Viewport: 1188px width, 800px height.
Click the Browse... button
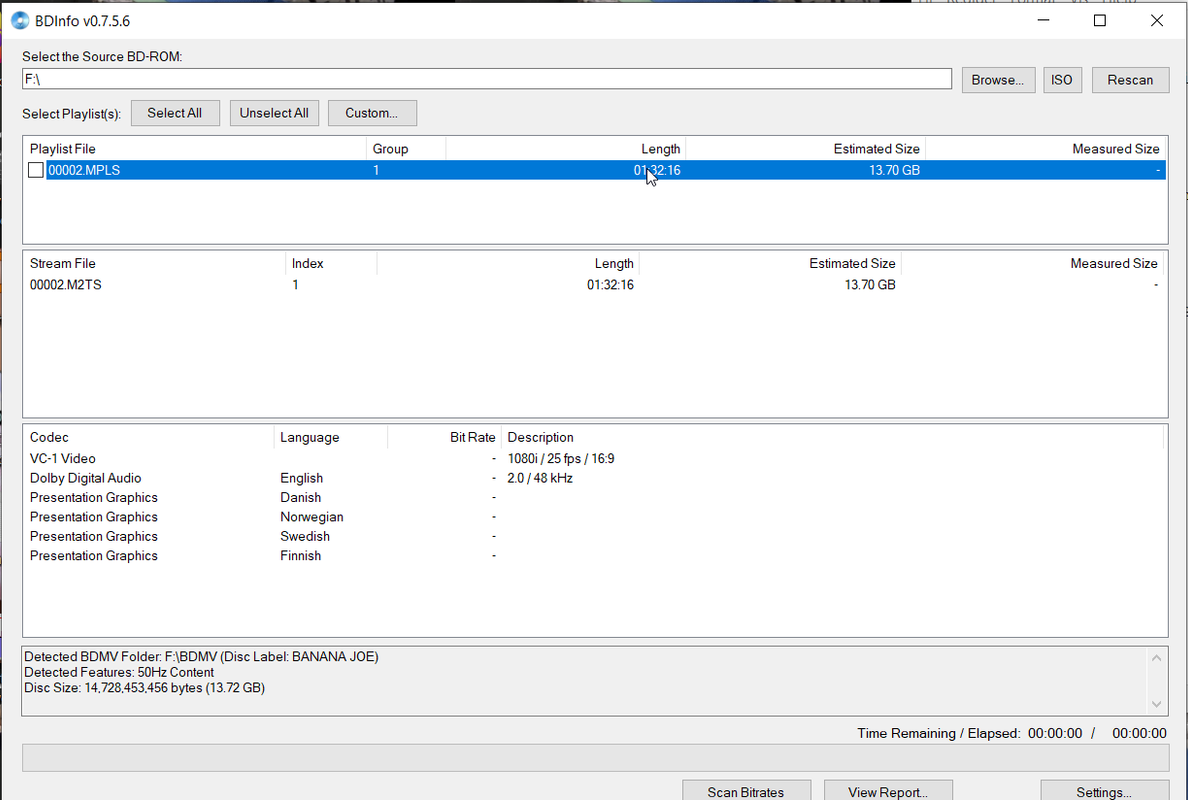click(998, 80)
